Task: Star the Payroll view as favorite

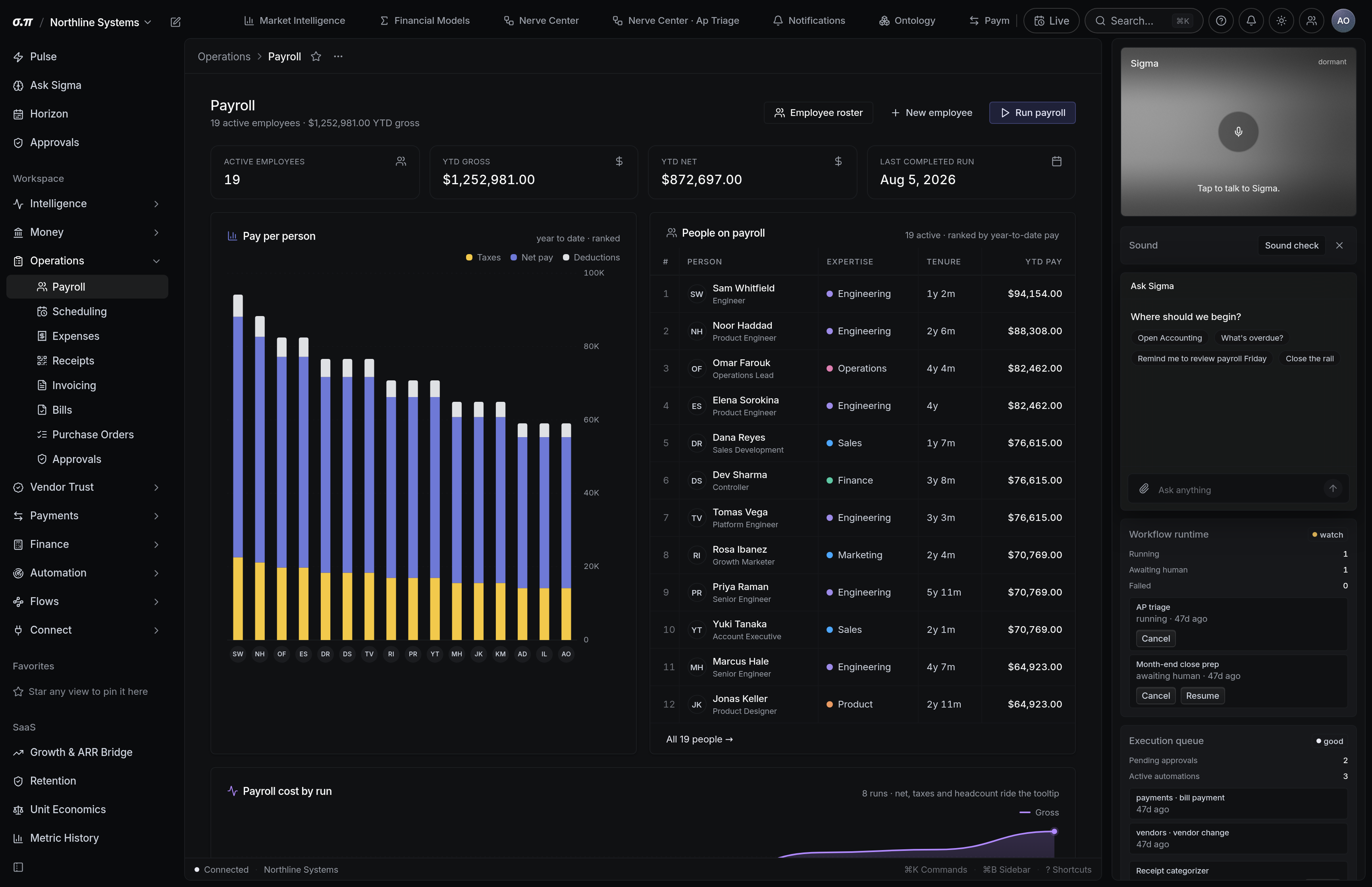Action: coord(316,56)
